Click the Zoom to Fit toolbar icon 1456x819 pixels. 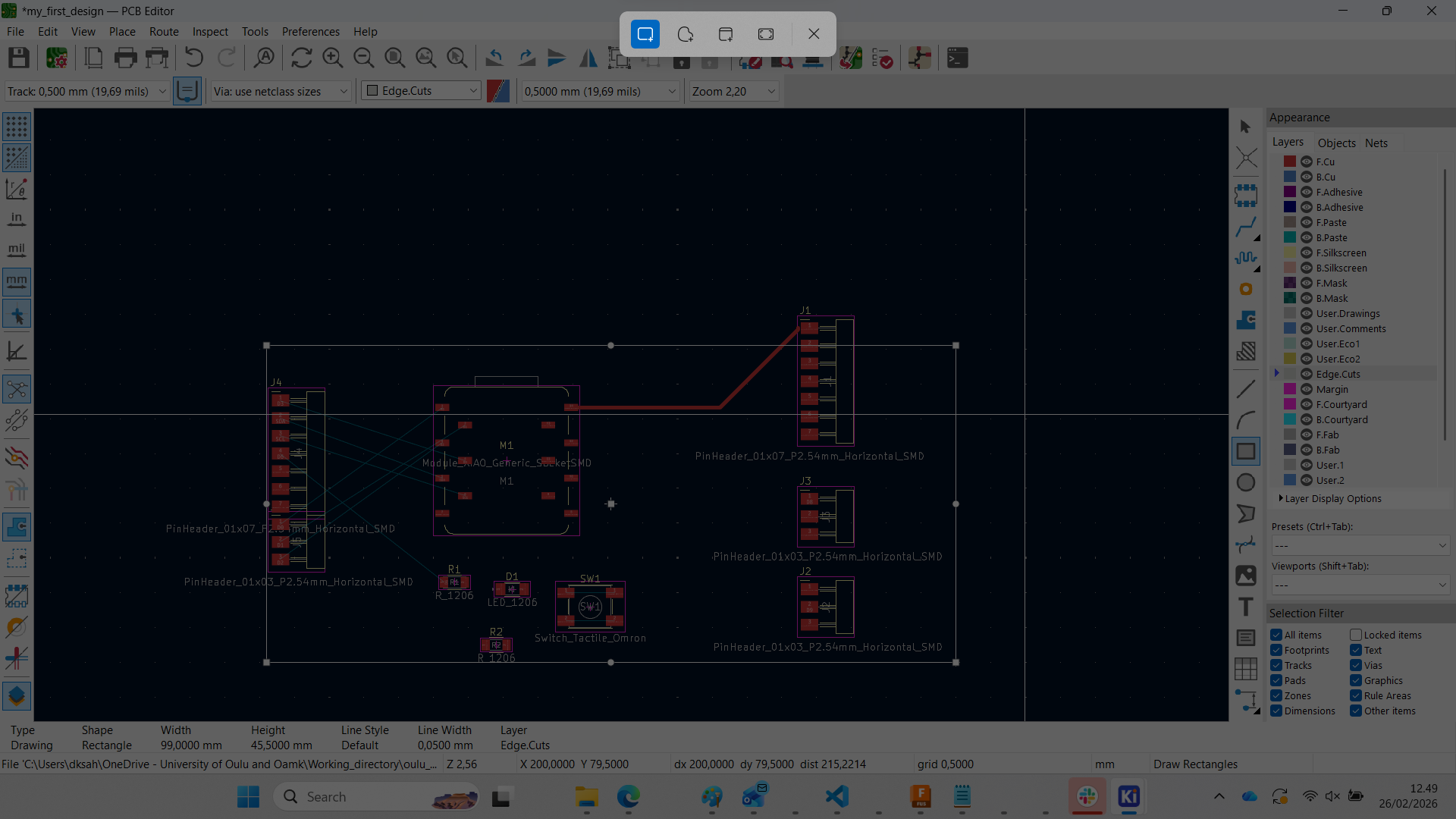[x=394, y=58]
